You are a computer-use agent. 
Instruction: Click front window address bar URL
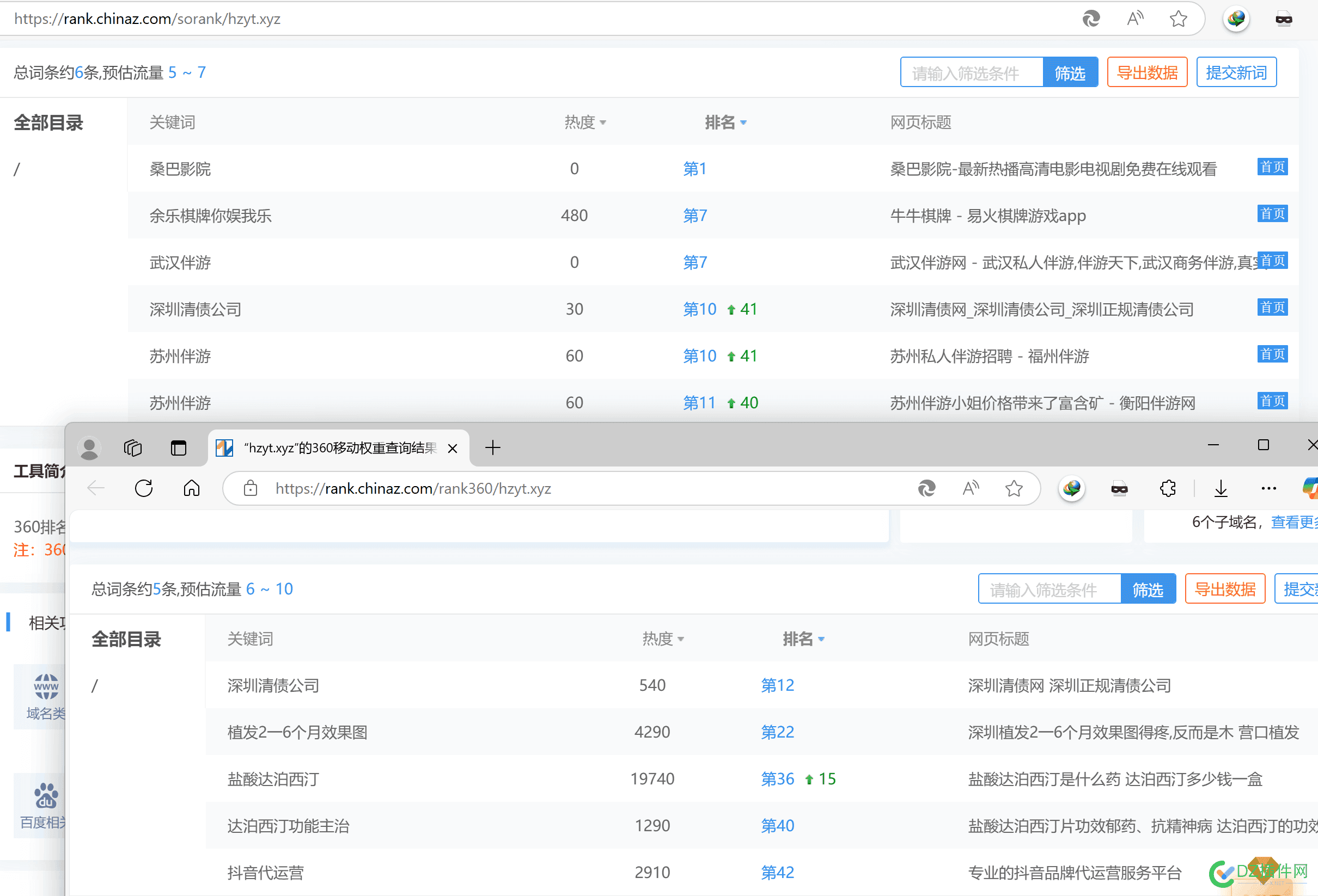(413, 488)
